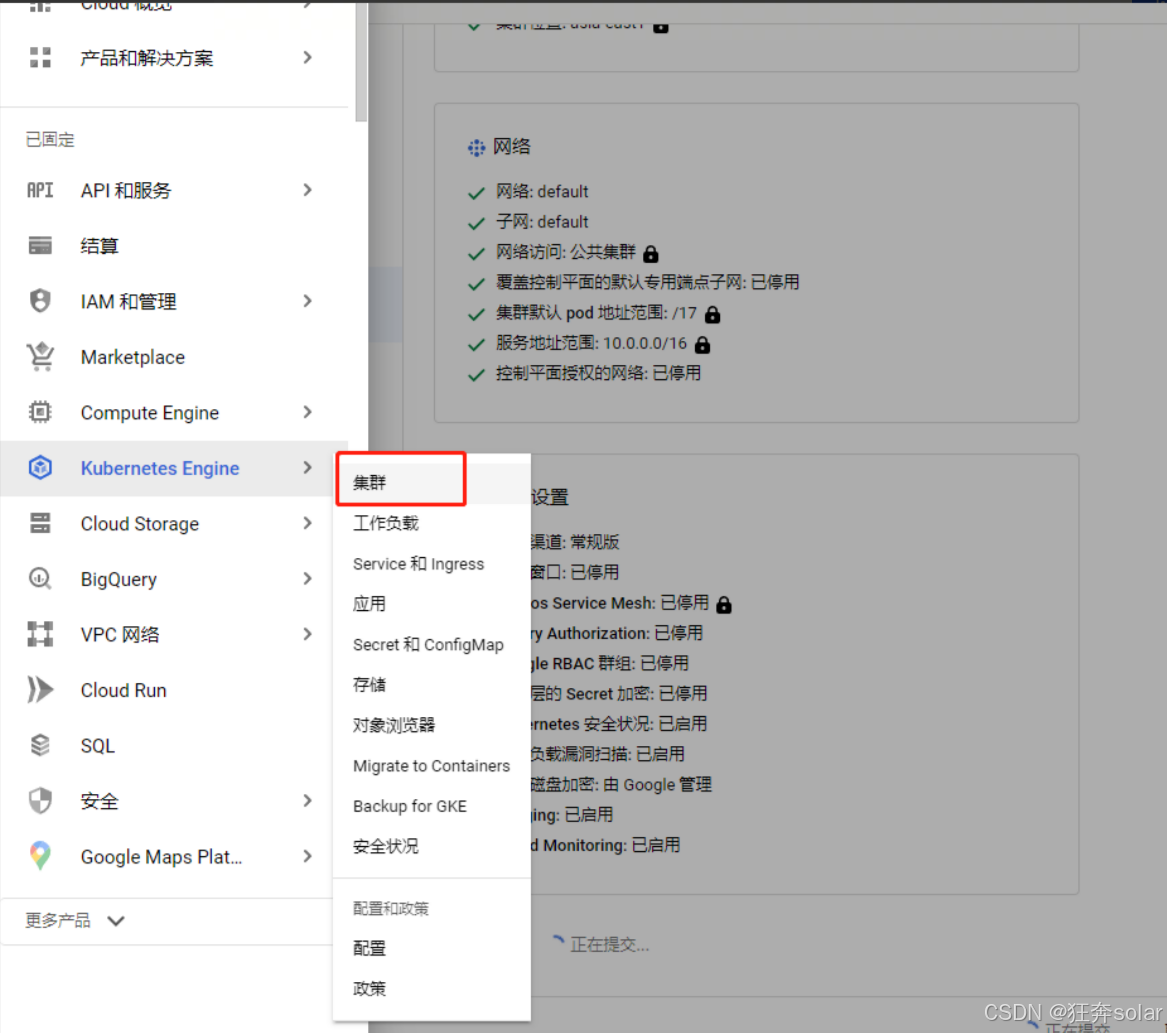The image size is (1167, 1033).
Task: Expand the BigQuery submenu arrow
Action: (308, 579)
